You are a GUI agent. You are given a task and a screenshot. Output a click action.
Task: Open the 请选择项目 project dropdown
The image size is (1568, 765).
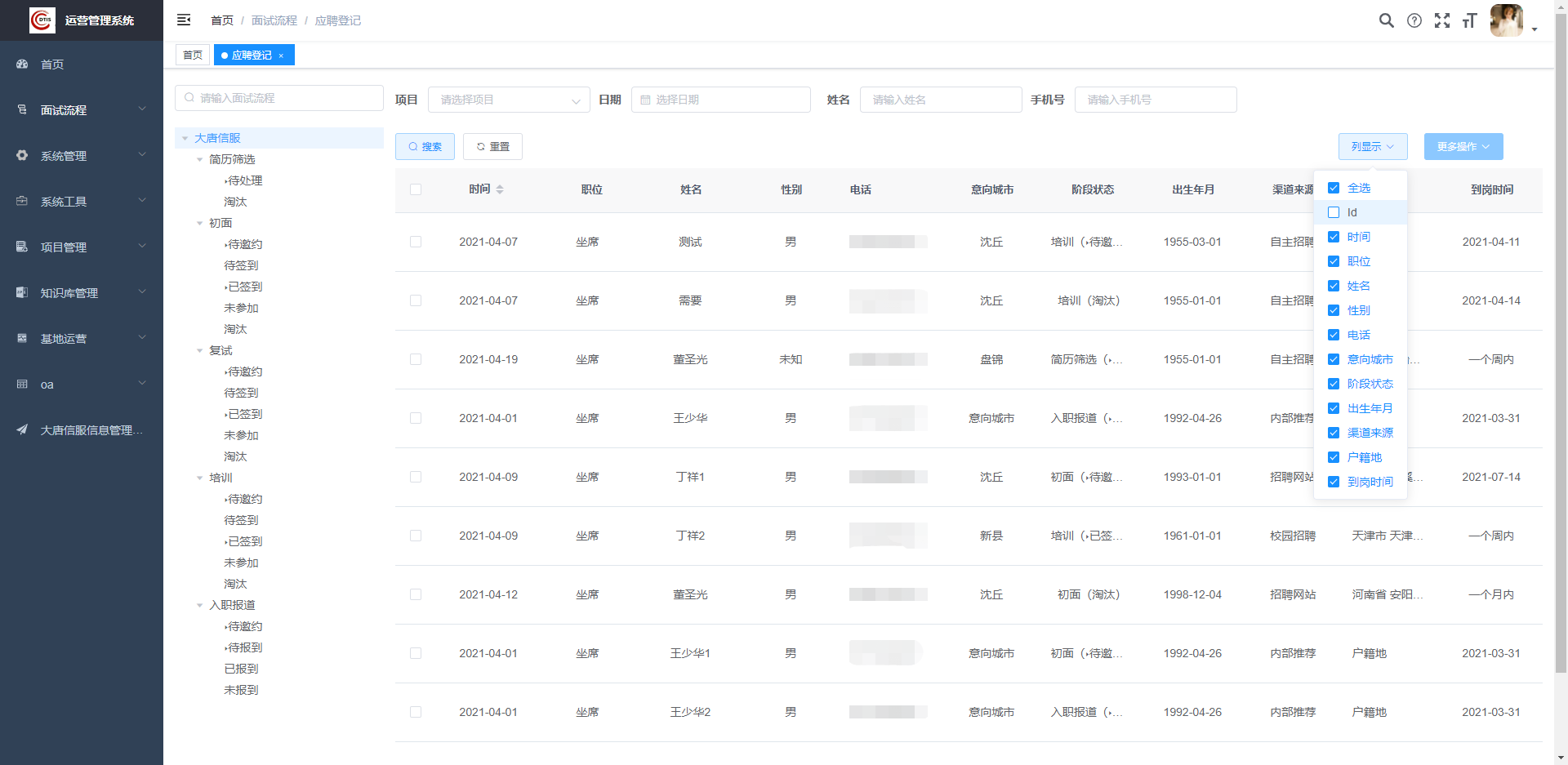coord(509,99)
